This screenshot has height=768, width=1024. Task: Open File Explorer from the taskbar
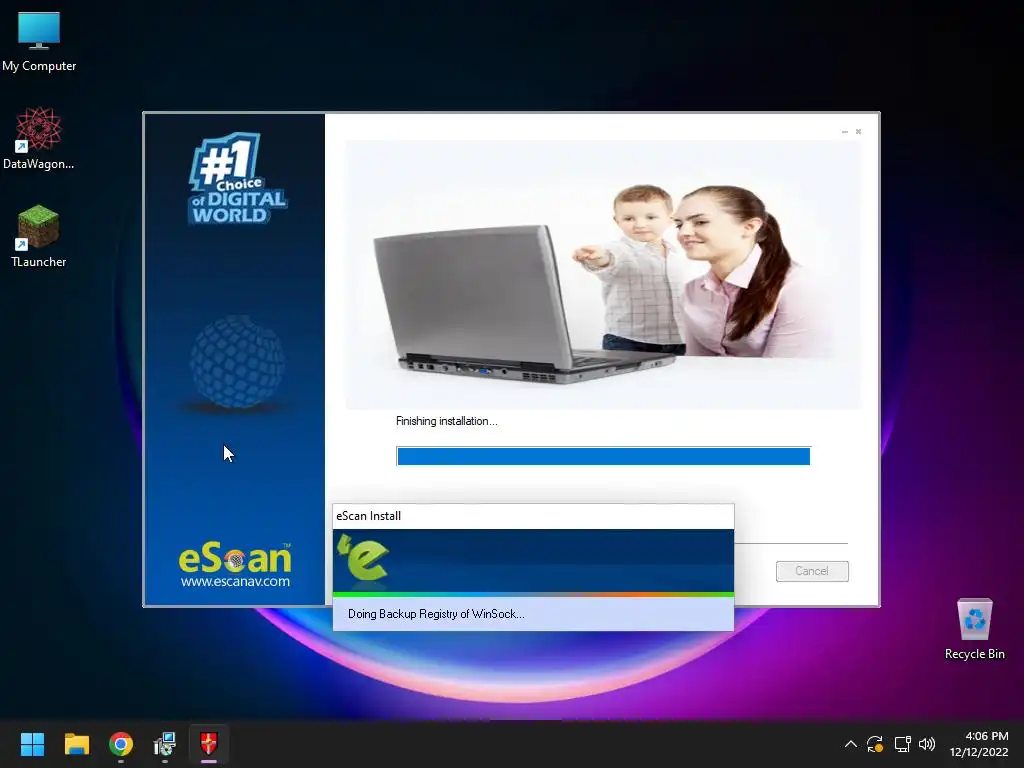point(76,744)
